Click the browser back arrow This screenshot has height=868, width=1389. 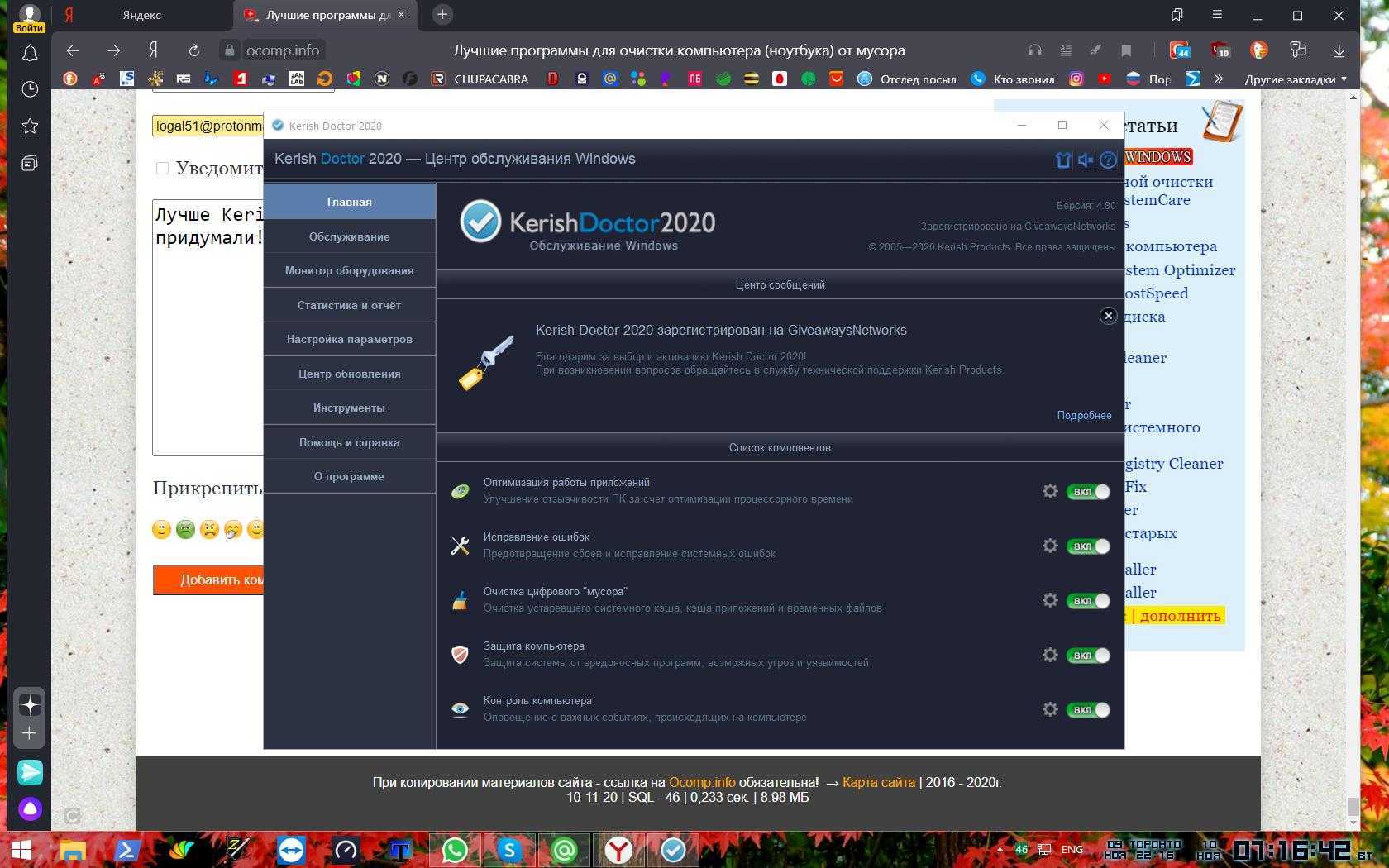tap(73, 50)
